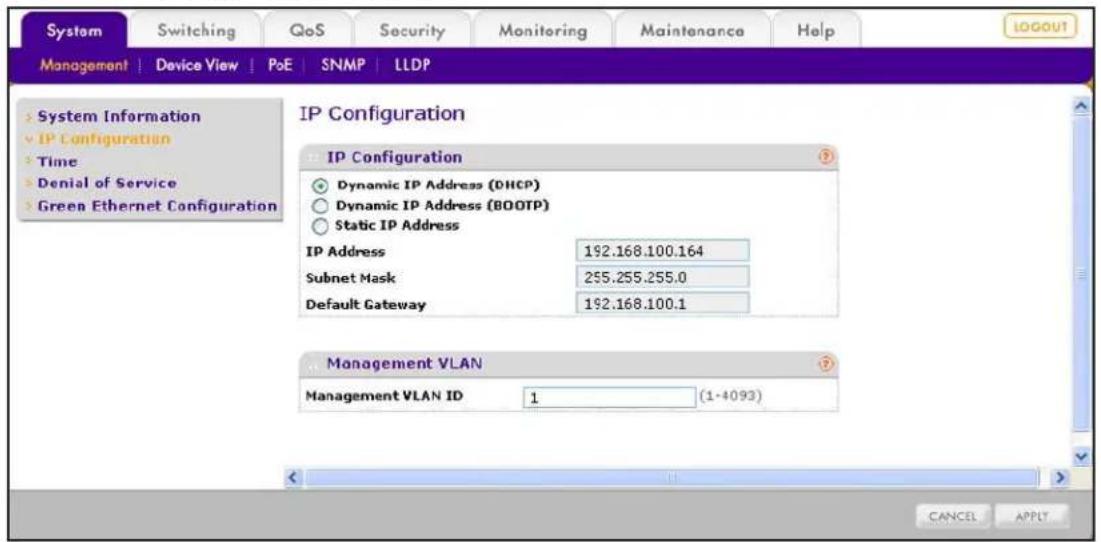Open the PoE submenu

click(x=282, y=67)
